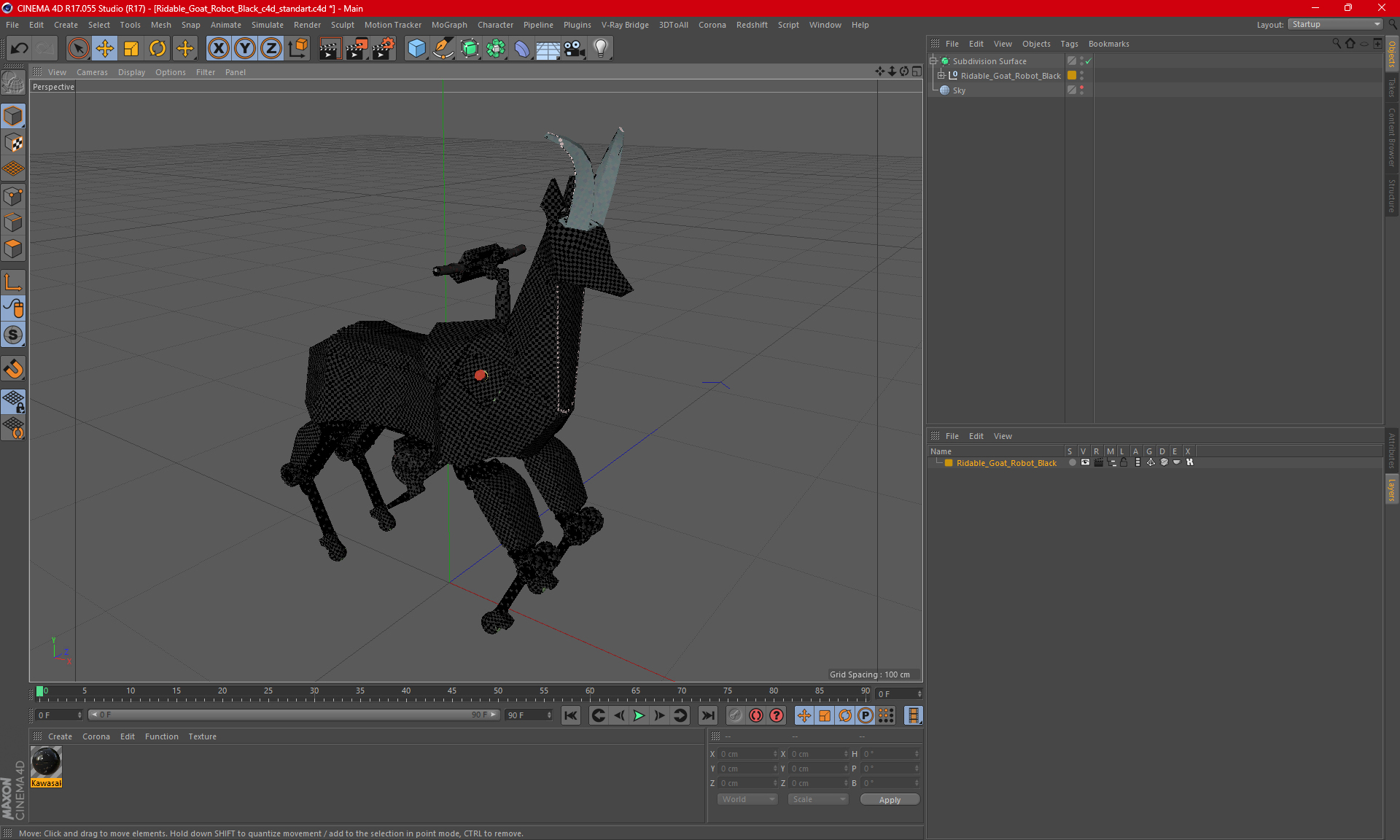Toggle Subdivision Surface enable green checkmark
The width and height of the screenshot is (1400, 840).
1088,61
